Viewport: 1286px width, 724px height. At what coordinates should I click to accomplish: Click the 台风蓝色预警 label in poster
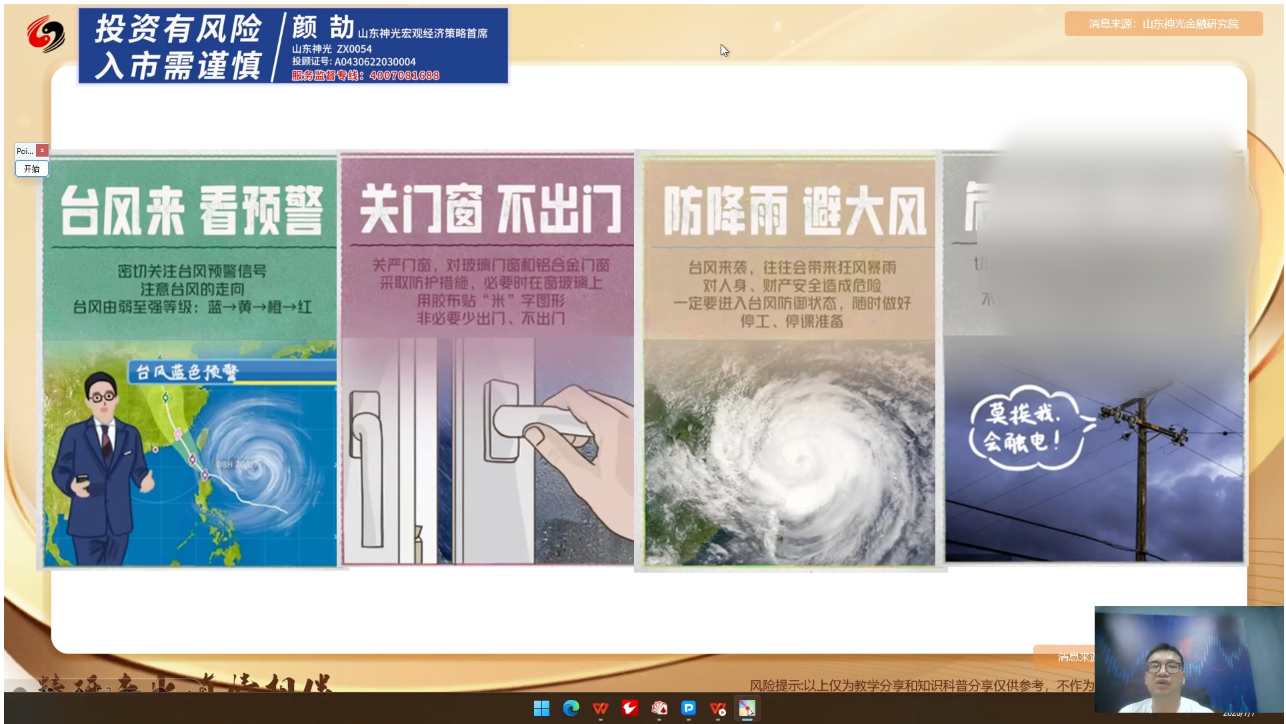(x=188, y=372)
